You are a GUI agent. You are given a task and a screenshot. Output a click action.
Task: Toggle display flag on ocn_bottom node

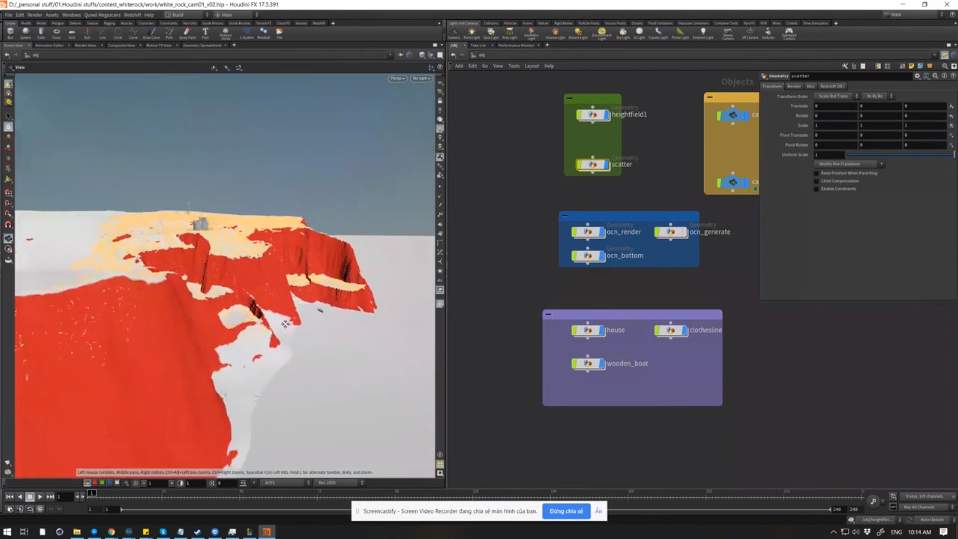[x=601, y=255]
